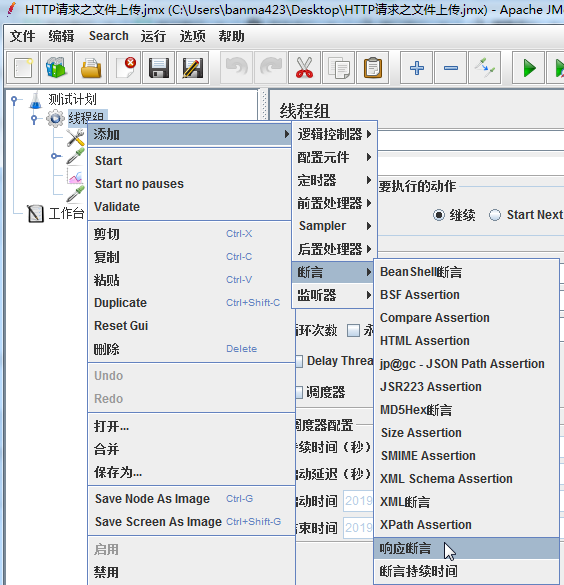The height and width of the screenshot is (585, 564).
Task: Select the Start Next radio button
Action: click(x=495, y=215)
